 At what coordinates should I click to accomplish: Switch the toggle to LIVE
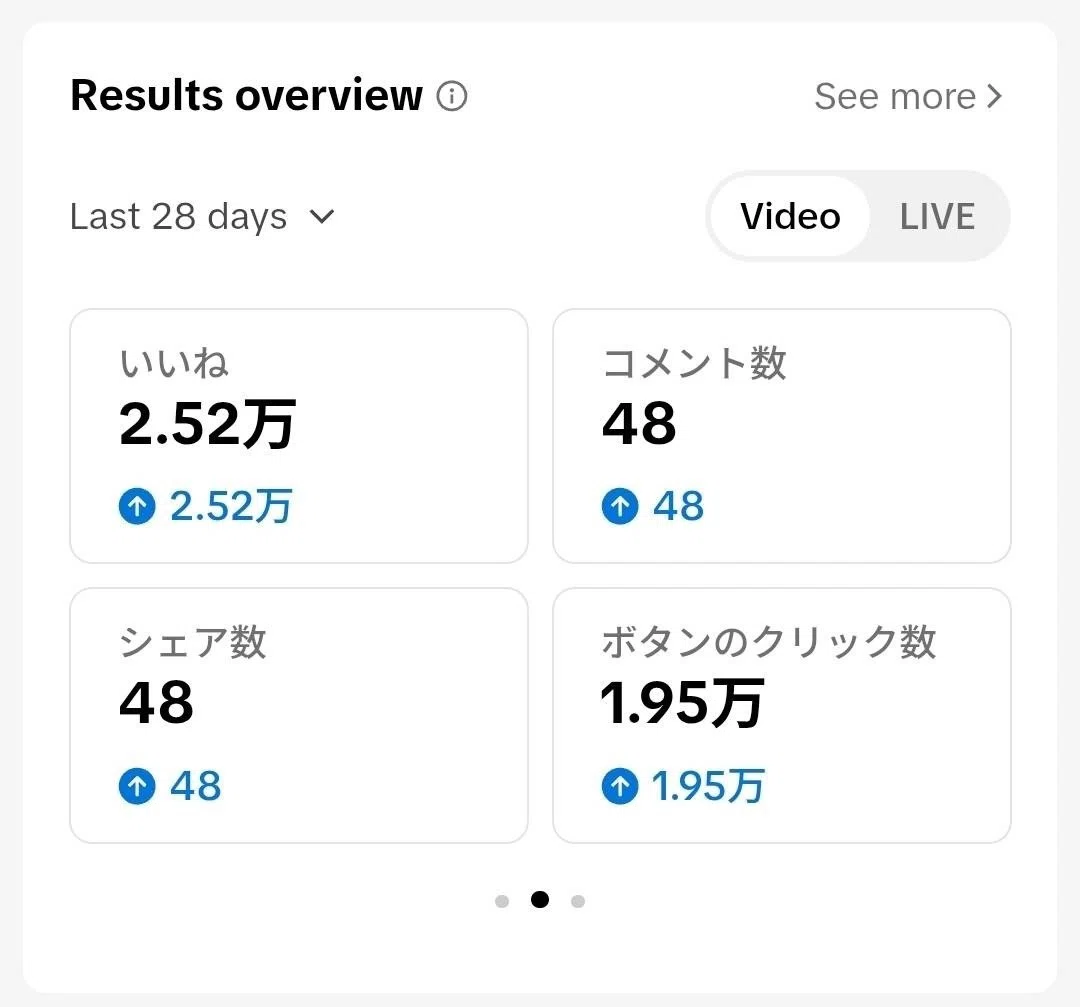[937, 216]
